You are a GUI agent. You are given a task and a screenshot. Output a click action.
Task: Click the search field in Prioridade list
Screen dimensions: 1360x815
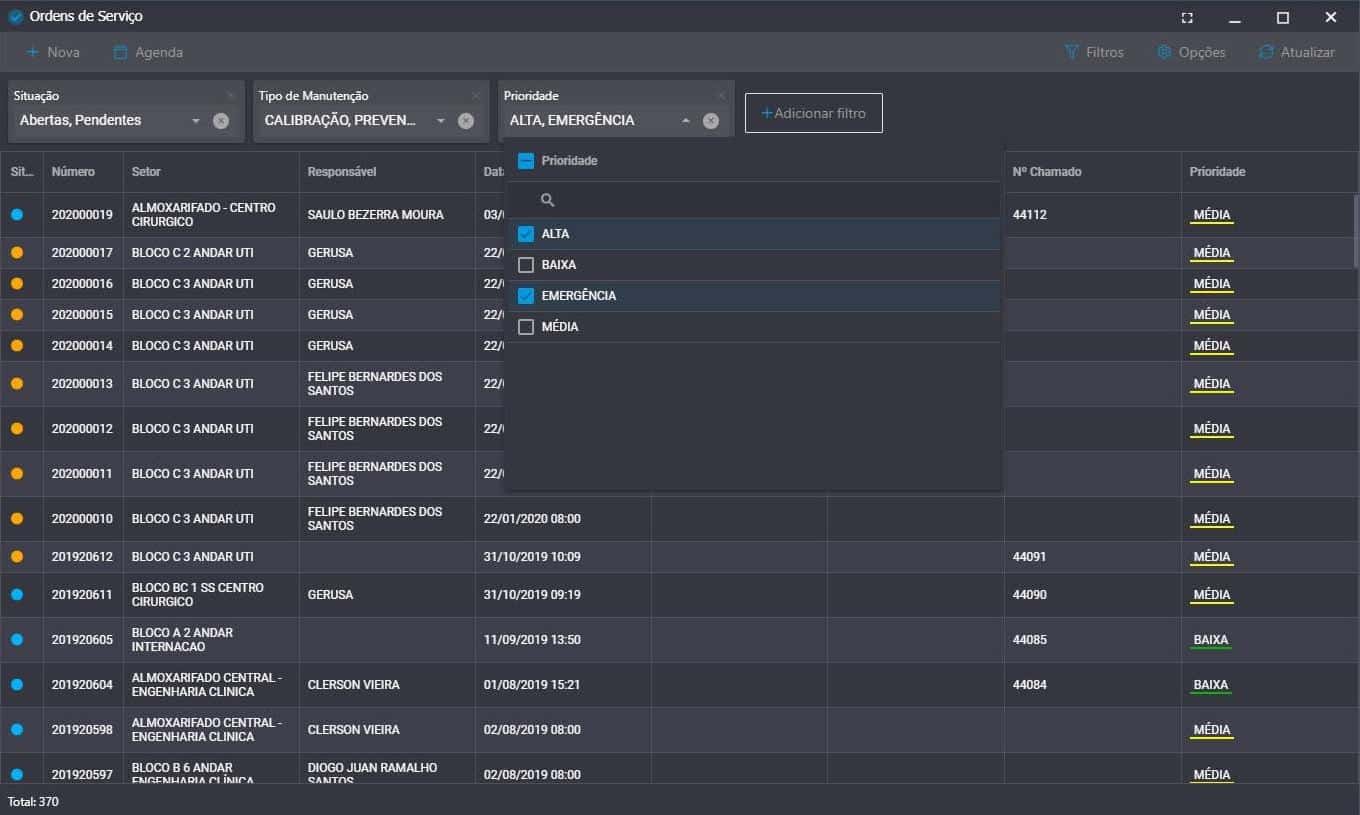[x=760, y=200]
